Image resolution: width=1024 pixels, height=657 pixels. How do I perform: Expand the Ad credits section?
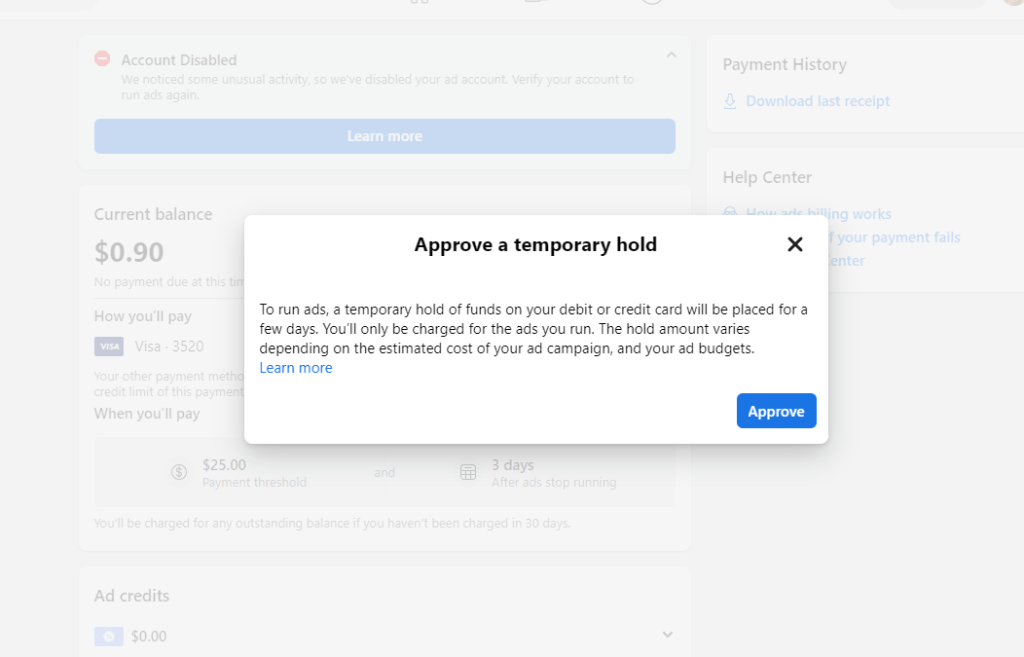(668, 634)
